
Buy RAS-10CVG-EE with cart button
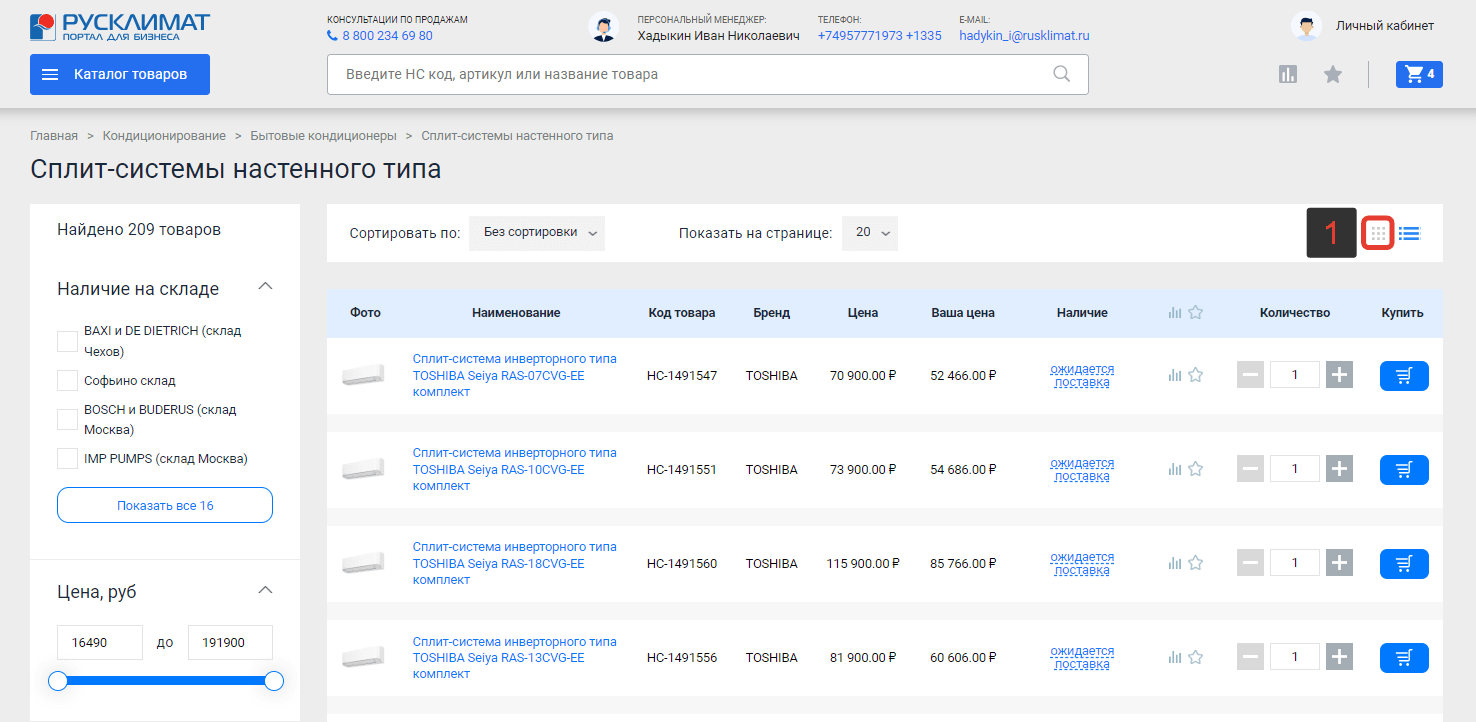[x=1404, y=469]
